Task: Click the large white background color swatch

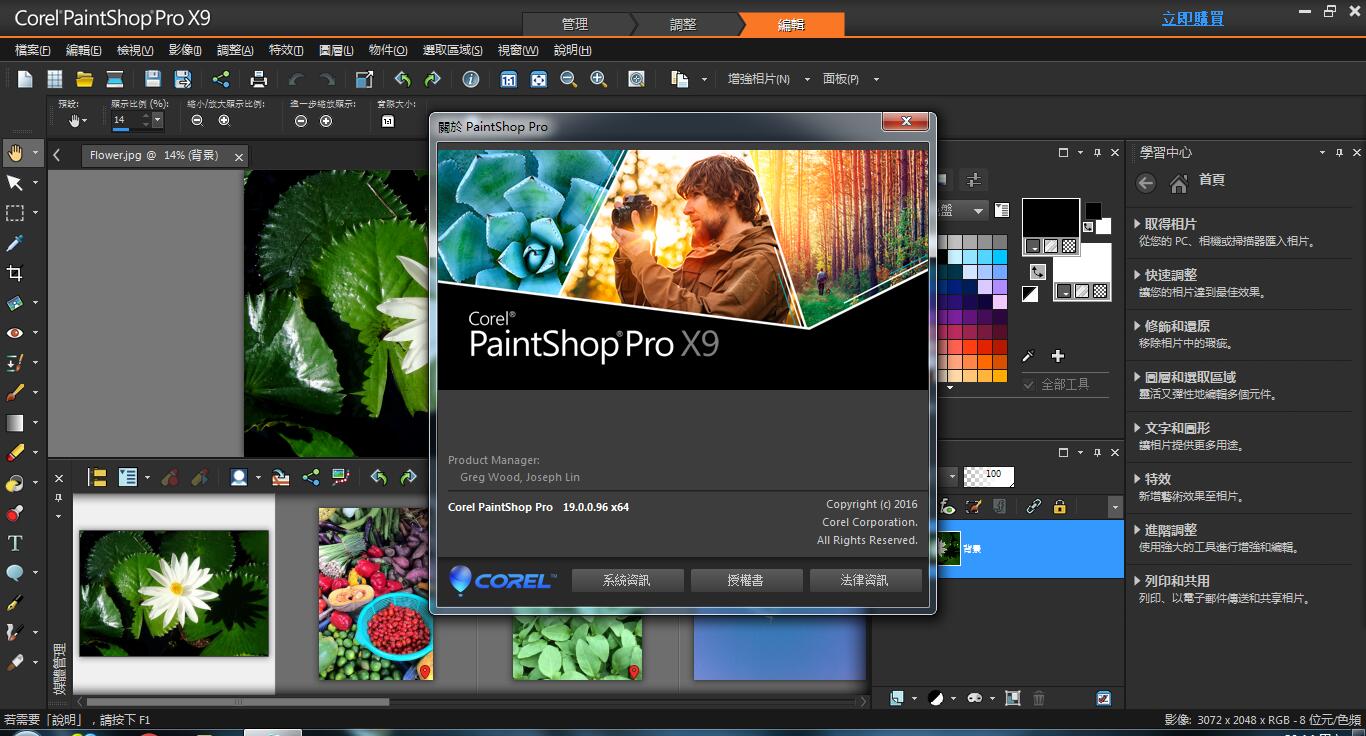Action: point(1081,263)
